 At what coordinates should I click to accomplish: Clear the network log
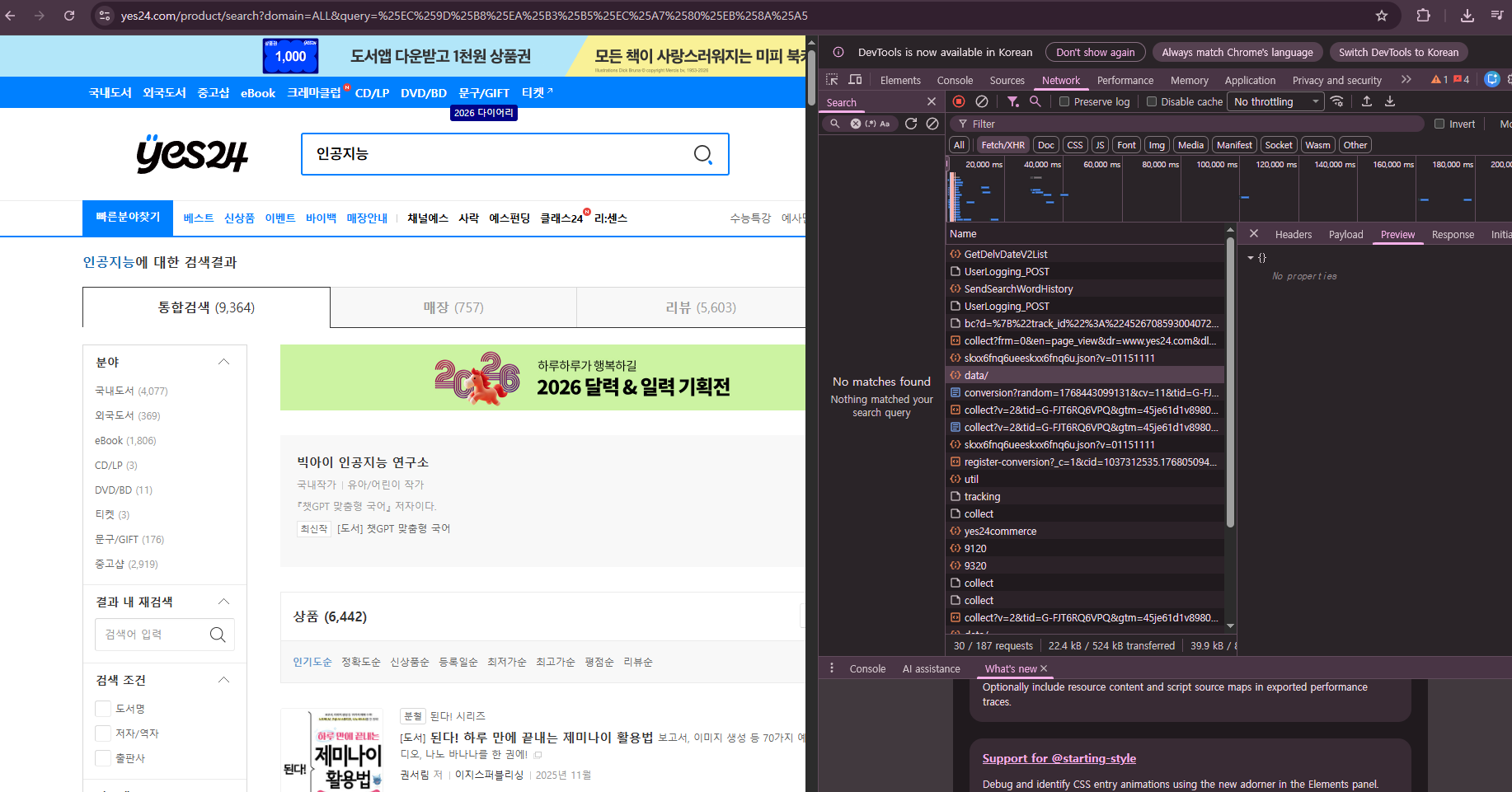point(982,101)
